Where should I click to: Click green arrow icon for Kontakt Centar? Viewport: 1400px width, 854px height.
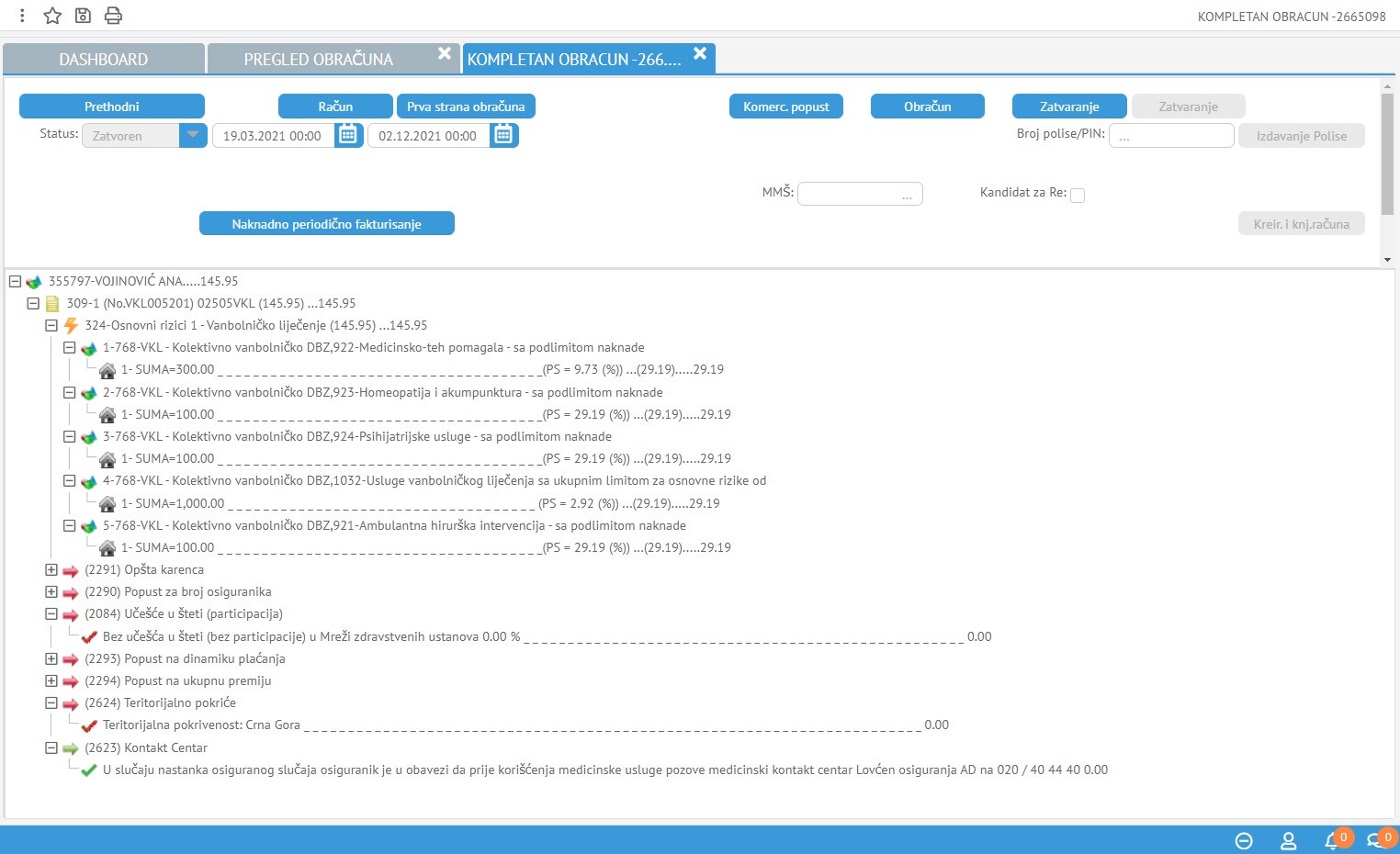(71, 748)
